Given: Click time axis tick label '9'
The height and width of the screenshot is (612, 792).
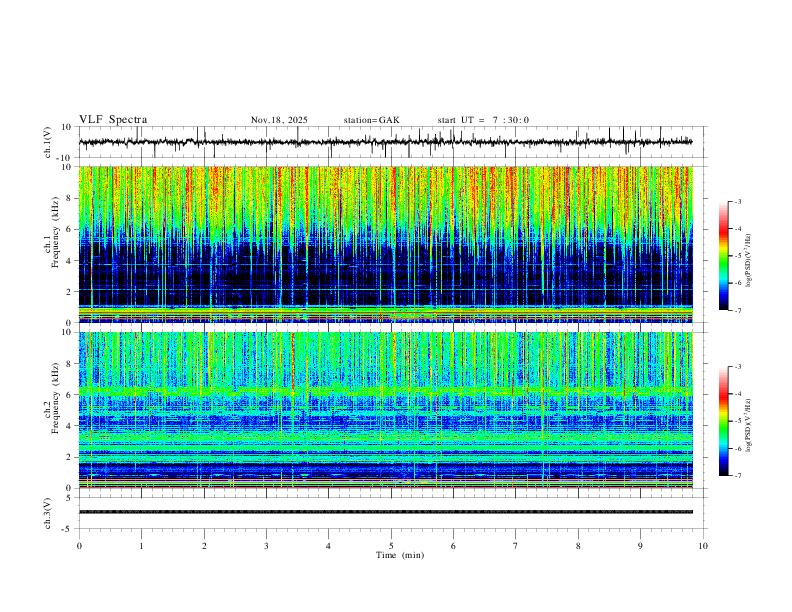Looking at the screenshot, I should click(x=640, y=546).
